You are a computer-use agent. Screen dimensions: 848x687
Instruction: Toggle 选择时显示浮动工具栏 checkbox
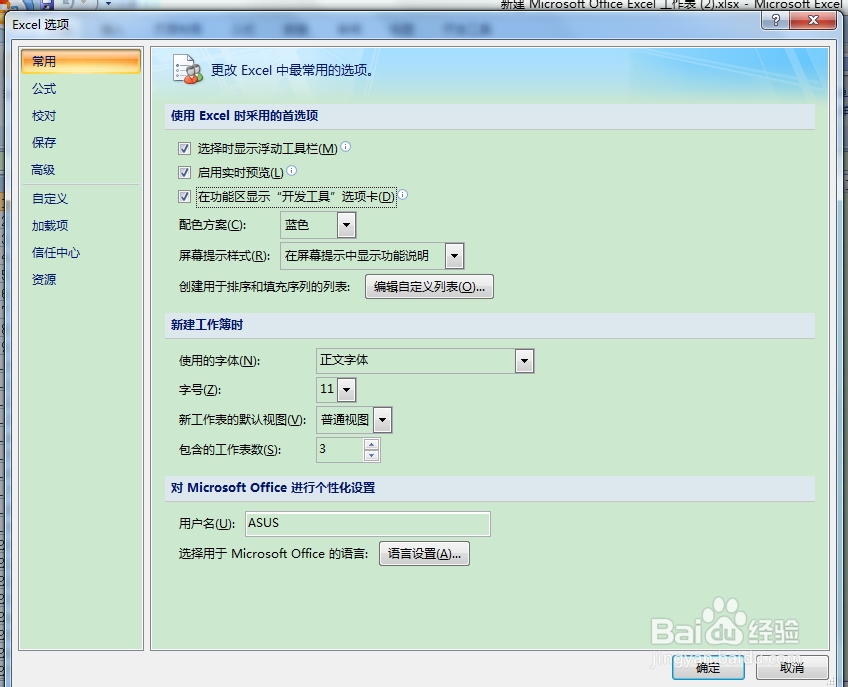tap(184, 148)
